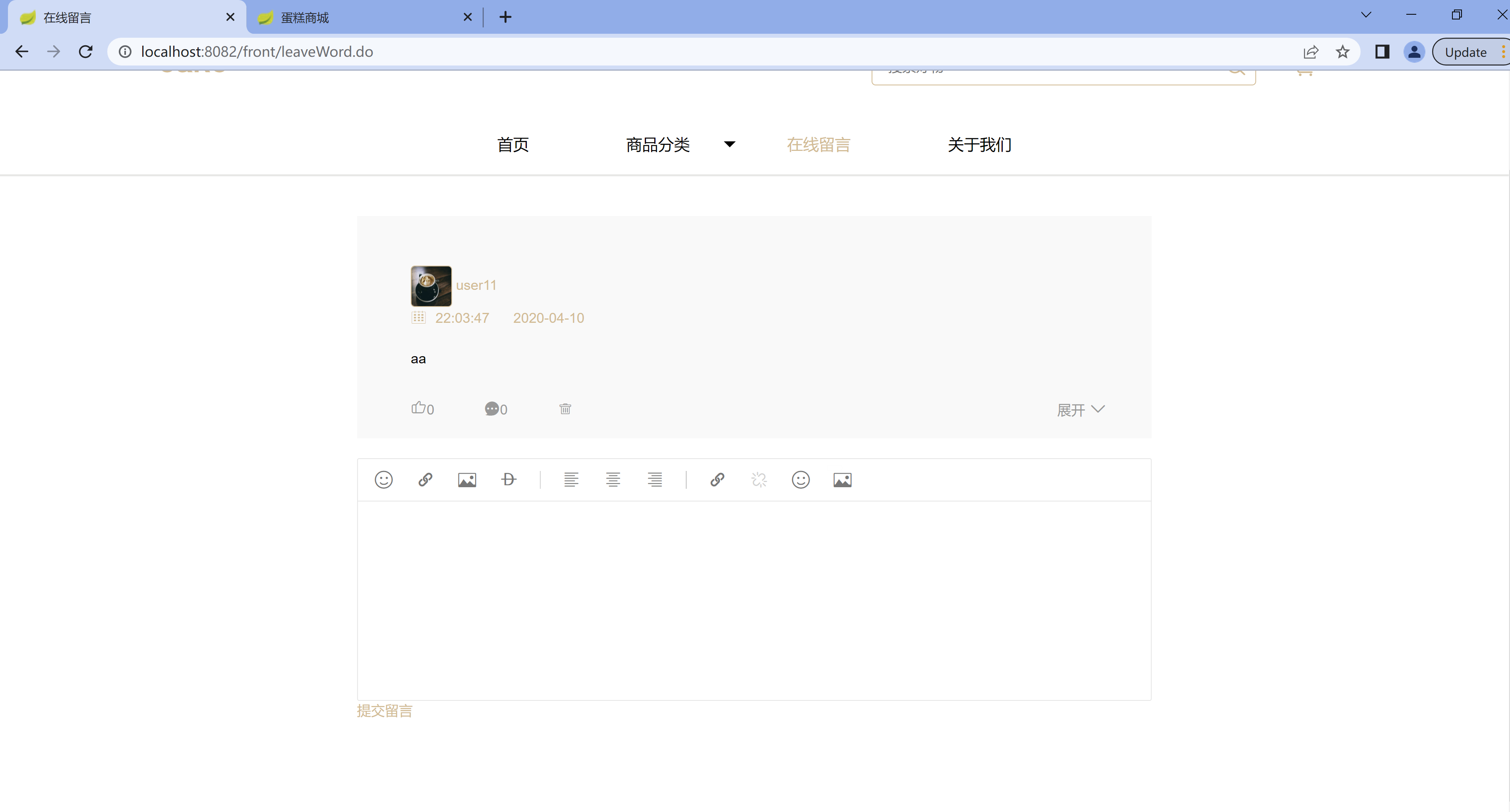Click the reply bubble icon on user11's comment

point(491,408)
